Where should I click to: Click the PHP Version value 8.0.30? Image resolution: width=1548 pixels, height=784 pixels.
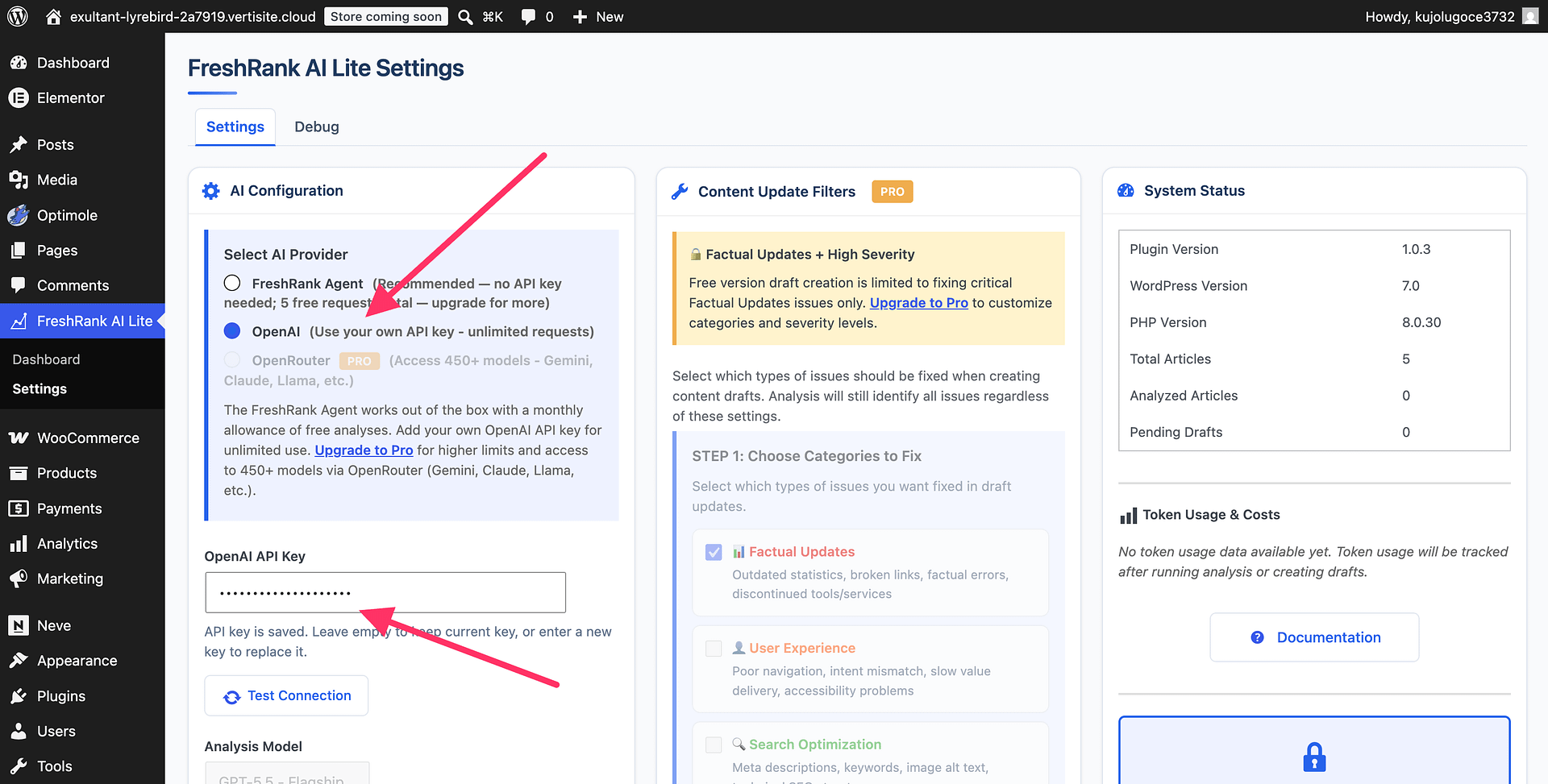(1421, 322)
